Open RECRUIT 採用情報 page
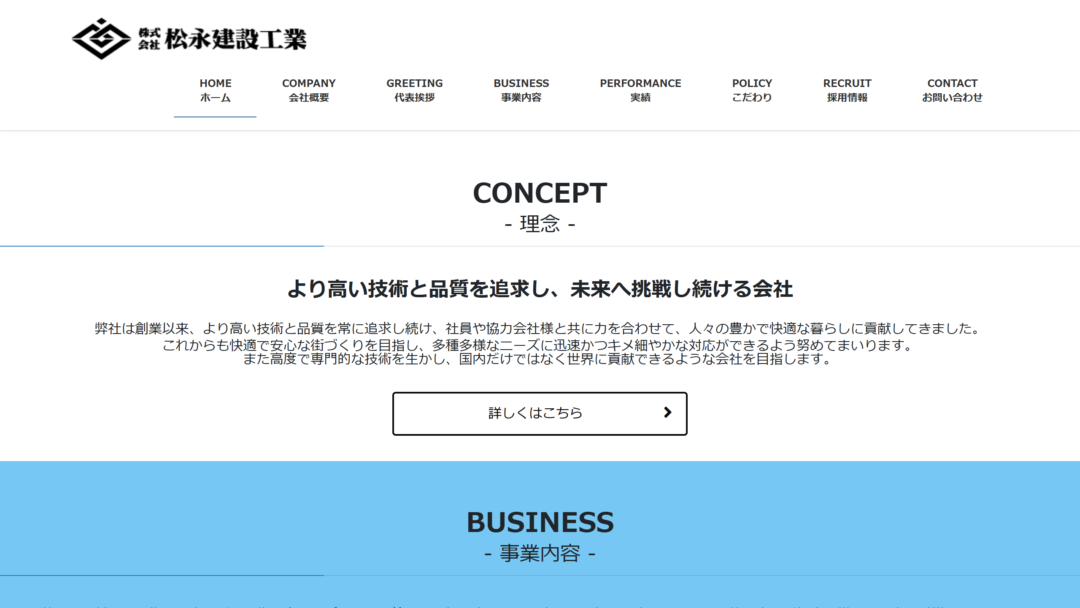The height and width of the screenshot is (608, 1080). pos(847,90)
